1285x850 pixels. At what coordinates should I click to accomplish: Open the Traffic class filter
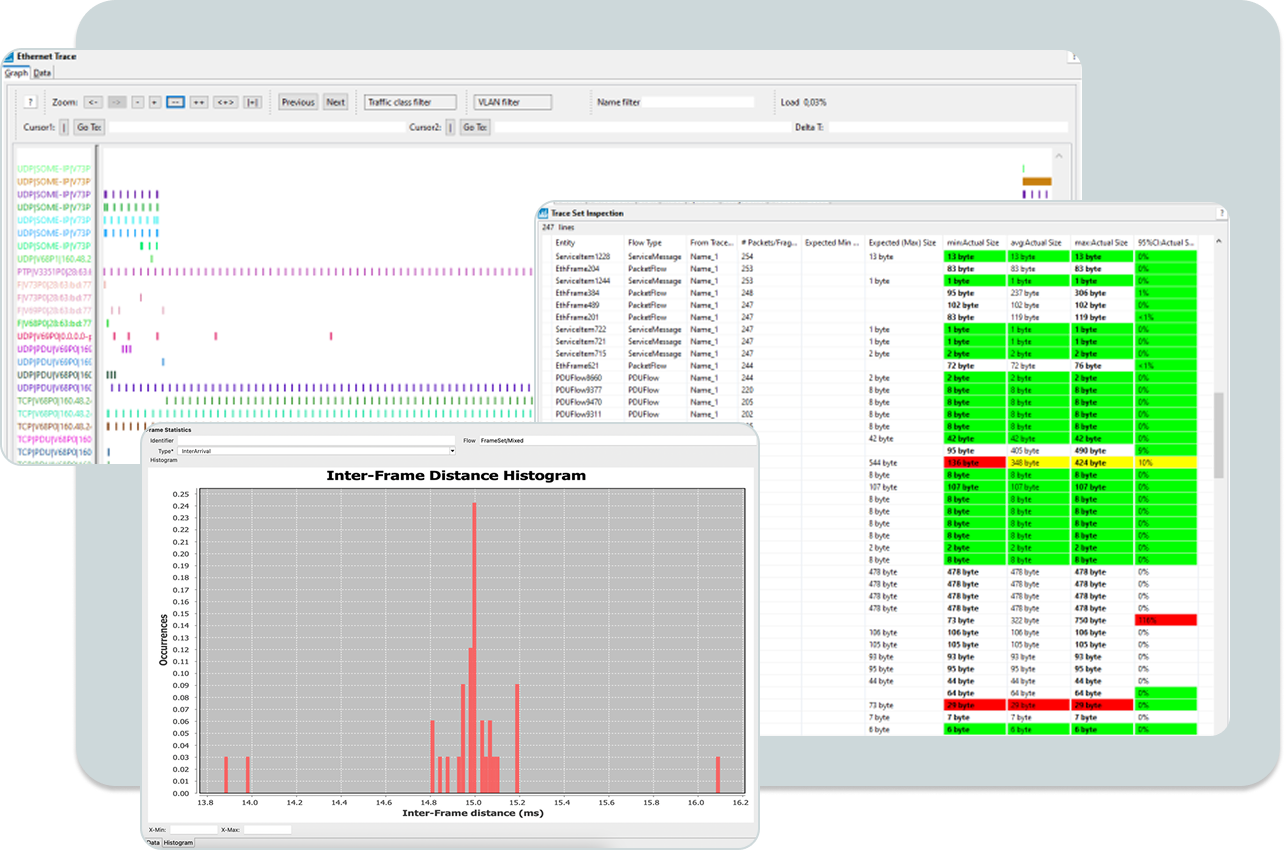click(410, 102)
